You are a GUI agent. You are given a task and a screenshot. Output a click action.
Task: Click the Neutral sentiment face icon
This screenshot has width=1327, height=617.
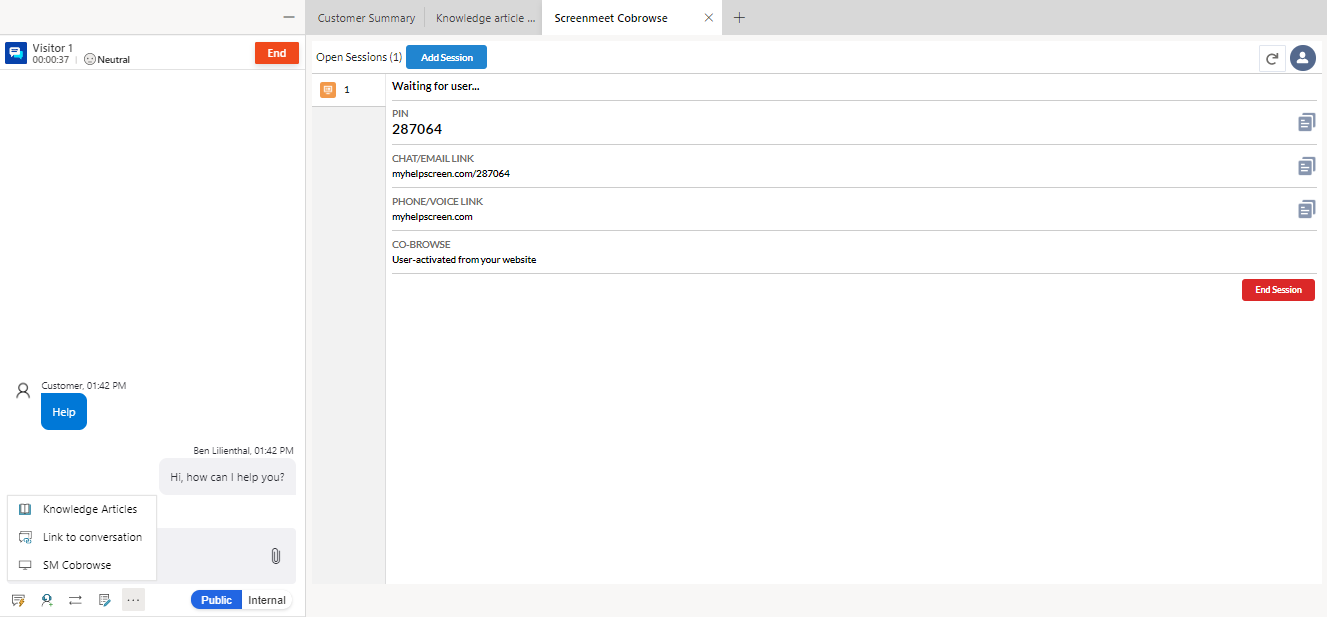point(90,59)
